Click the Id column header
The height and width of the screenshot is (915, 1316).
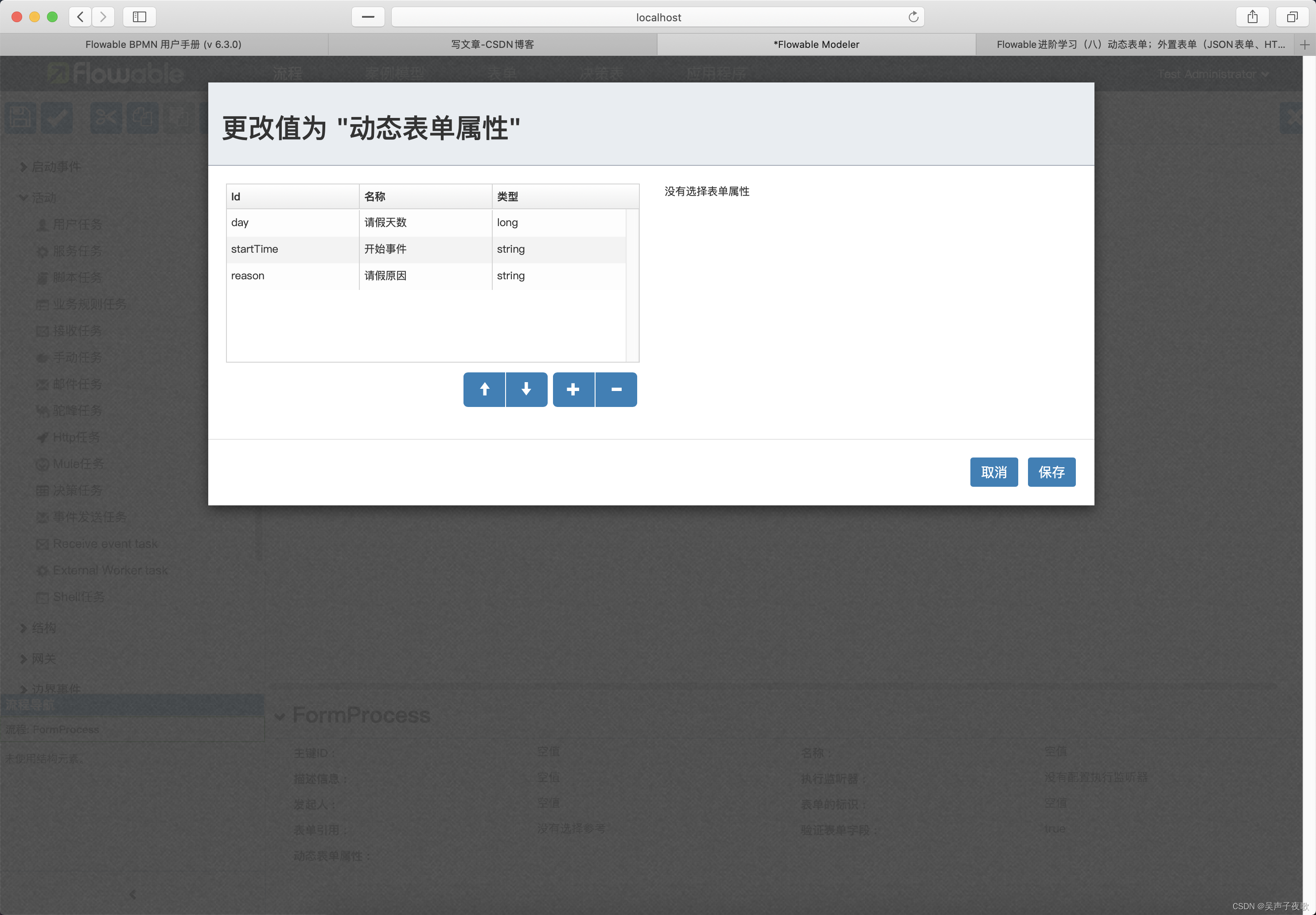(292, 197)
